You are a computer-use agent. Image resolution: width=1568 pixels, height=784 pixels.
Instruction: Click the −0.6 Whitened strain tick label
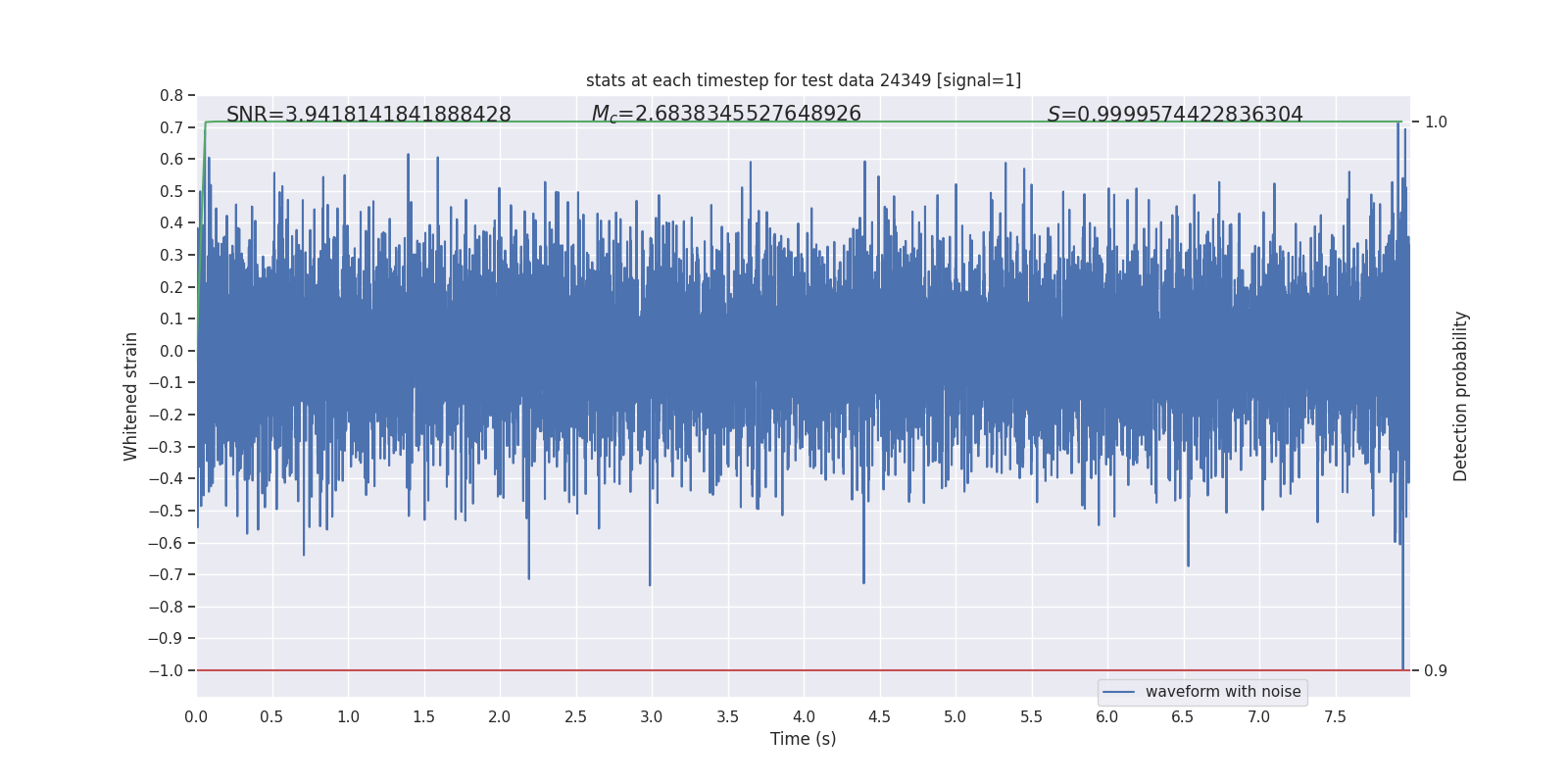[166, 543]
